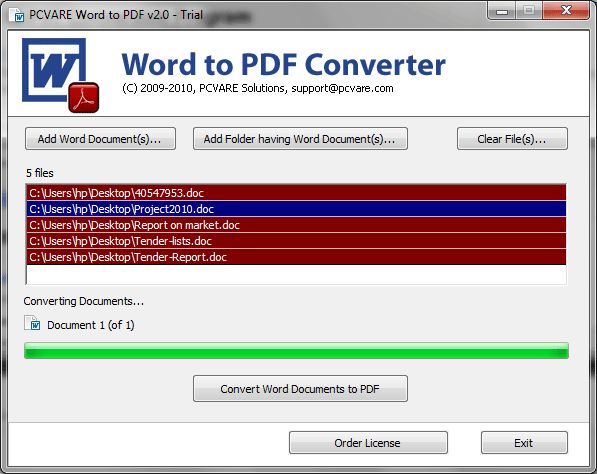The height and width of the screenshot is (474, 597).
Task: Click the empty area below file list
Action: 296,275
